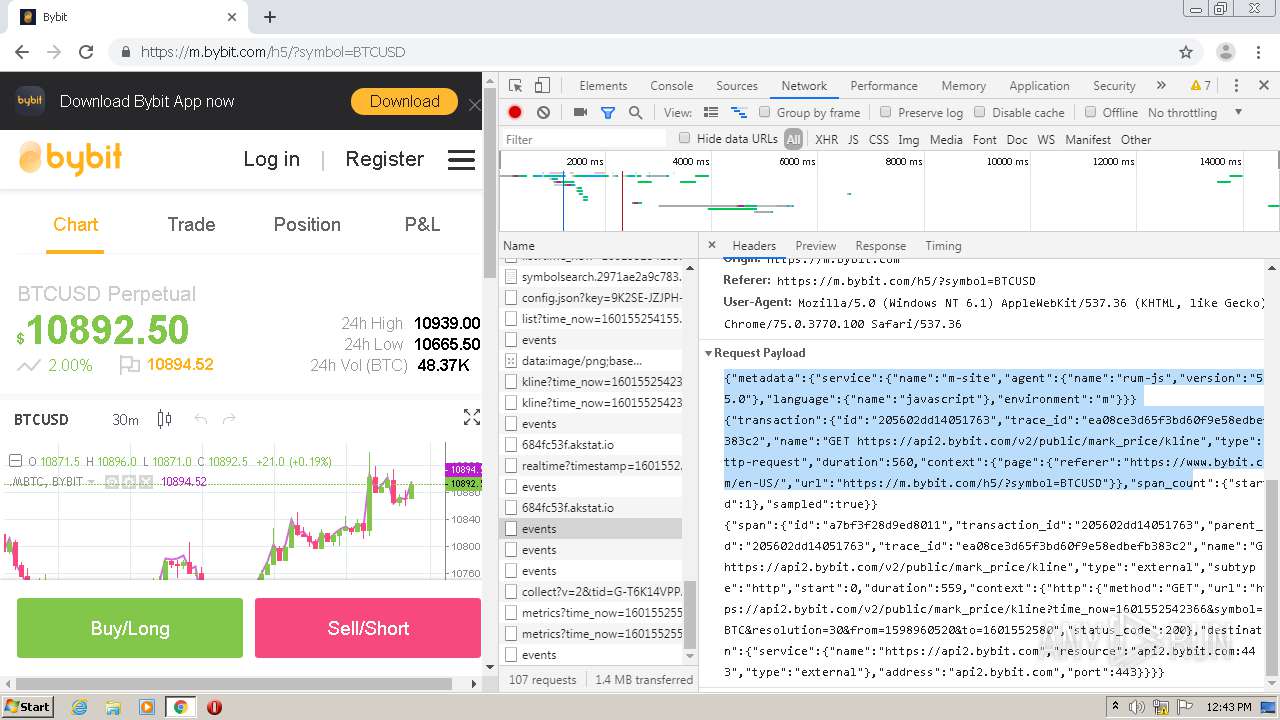The height and width of the screenshot is (720, 1280).
Task: Open the Preview tab of request
Action: (816, 246)
